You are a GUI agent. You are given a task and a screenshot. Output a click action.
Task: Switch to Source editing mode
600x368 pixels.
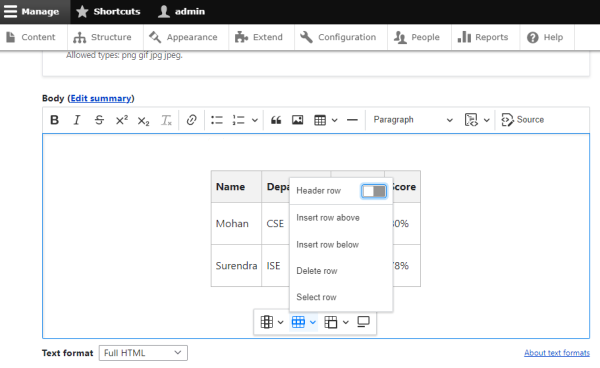click(523, 120)
